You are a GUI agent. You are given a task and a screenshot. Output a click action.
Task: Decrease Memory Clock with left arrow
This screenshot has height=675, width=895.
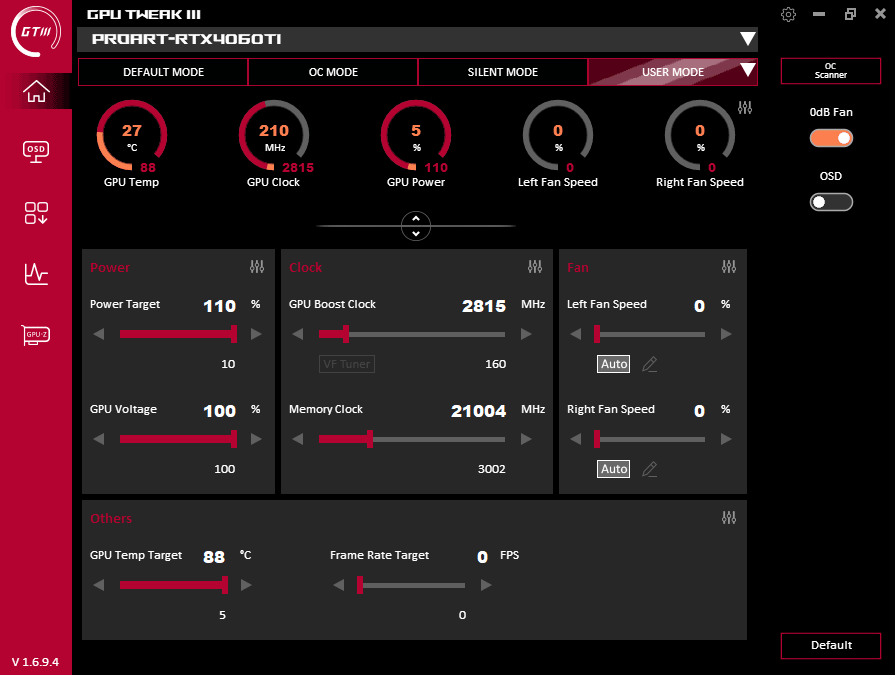click(297, 439)
